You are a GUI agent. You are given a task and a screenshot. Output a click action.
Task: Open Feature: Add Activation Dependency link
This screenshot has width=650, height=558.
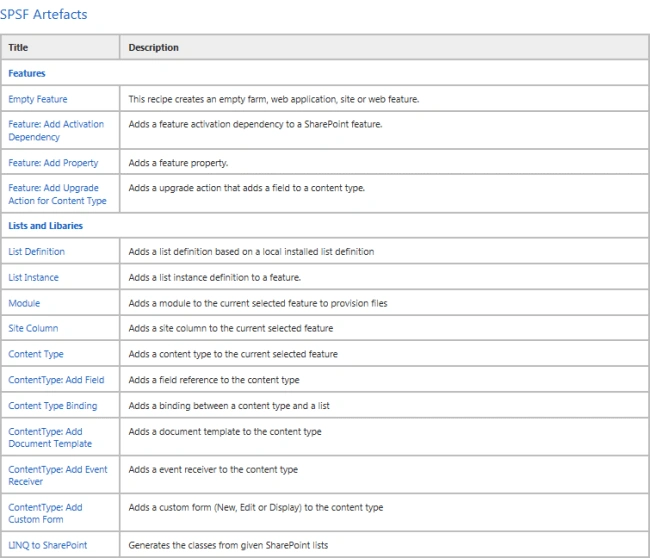point(56,130)
